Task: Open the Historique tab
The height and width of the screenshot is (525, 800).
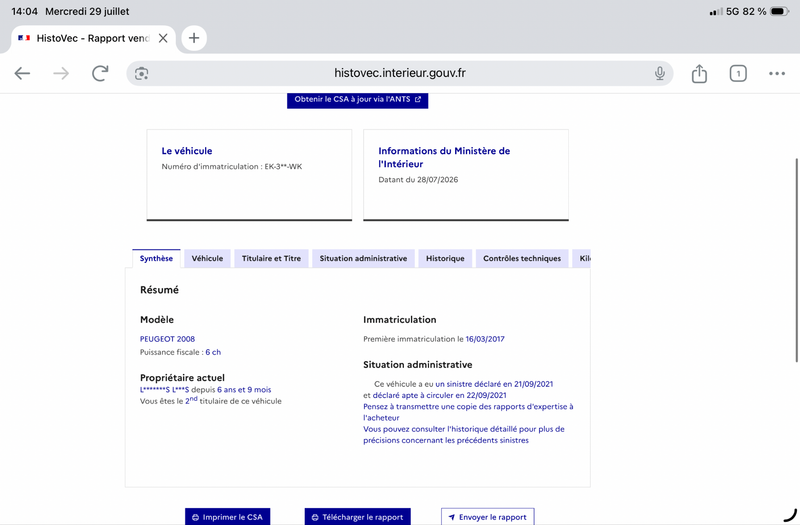Action: click(445, 258)
